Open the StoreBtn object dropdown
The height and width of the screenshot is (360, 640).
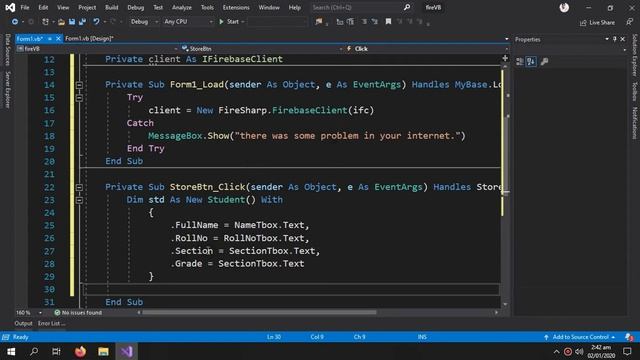coord(262,49)
